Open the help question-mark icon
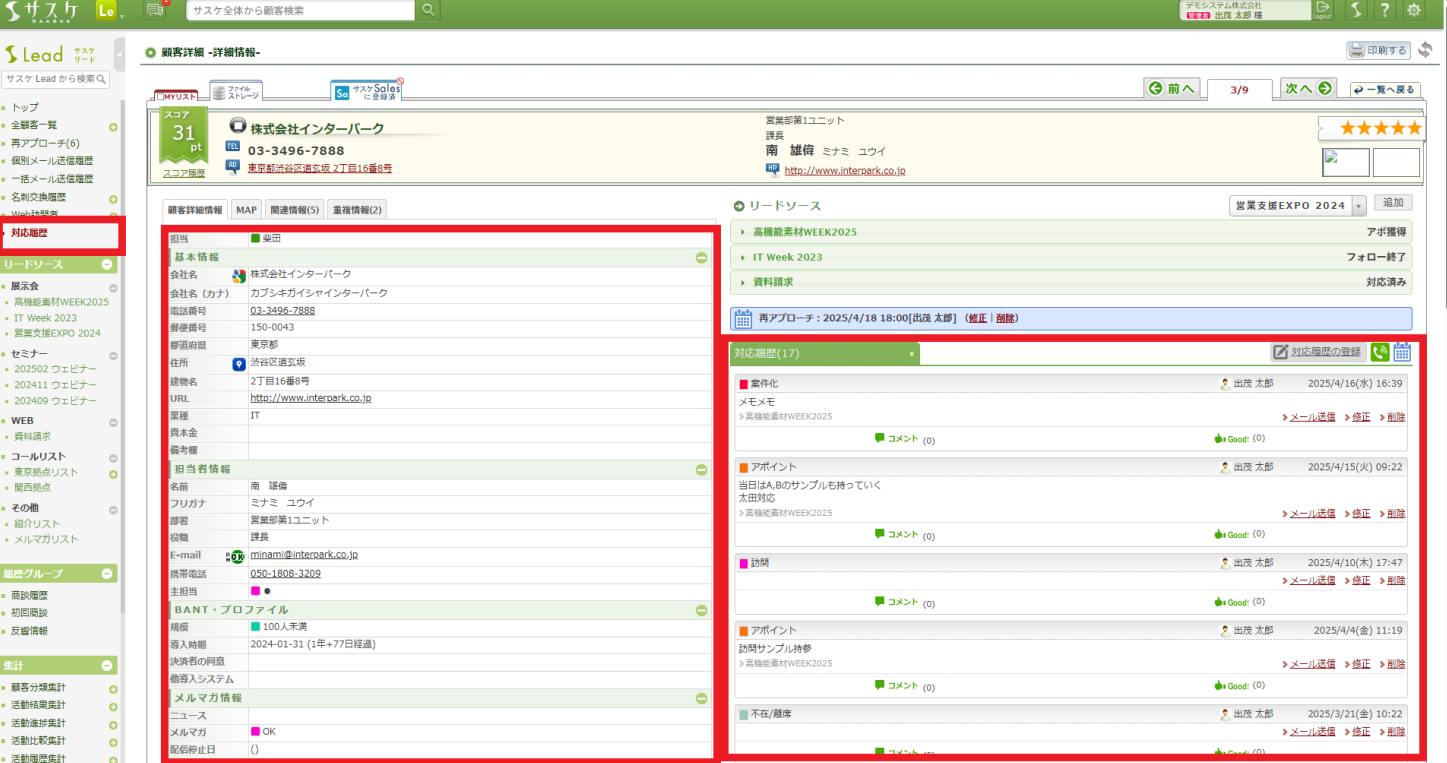This screenshot has height=763, width=1447. pyautogui.click(x=1384, y=10)
